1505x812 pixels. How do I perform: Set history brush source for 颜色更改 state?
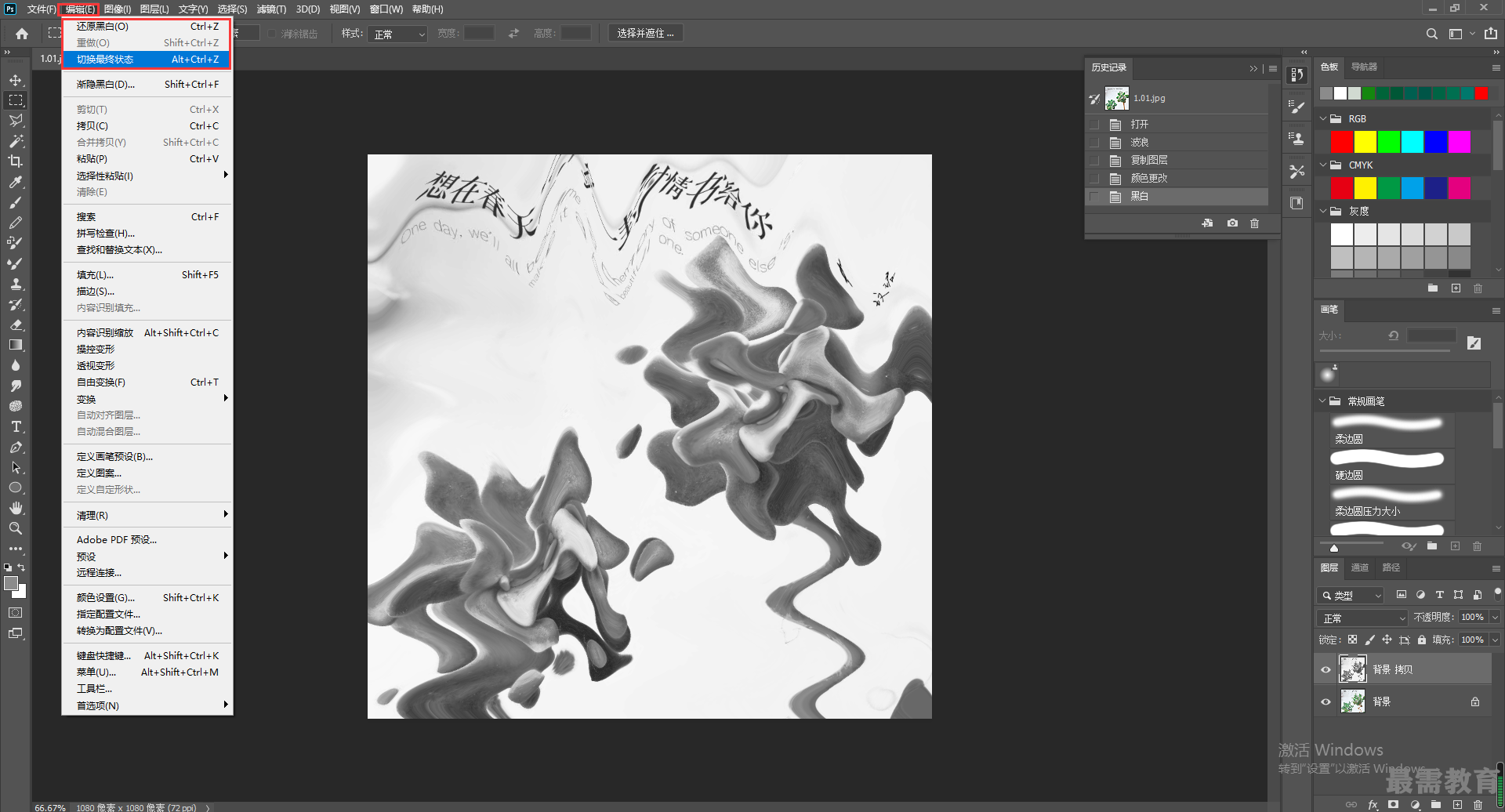(x=1094, y=178)
